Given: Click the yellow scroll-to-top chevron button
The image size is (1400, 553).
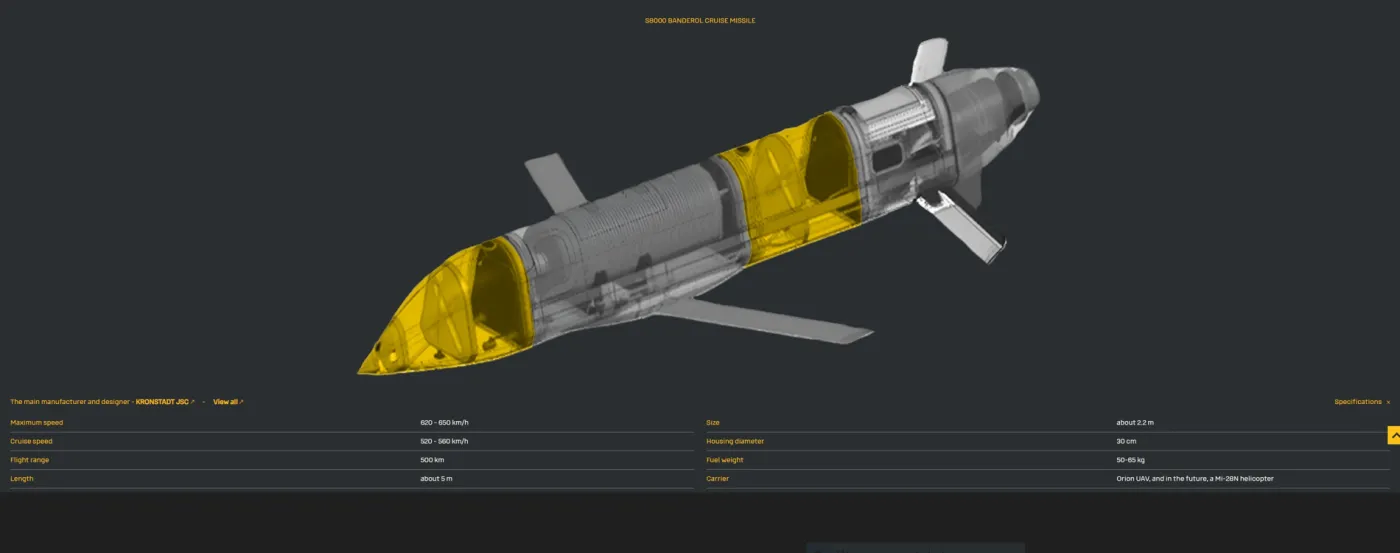Looking at the screenshot, I should [x=1393, y=436].
